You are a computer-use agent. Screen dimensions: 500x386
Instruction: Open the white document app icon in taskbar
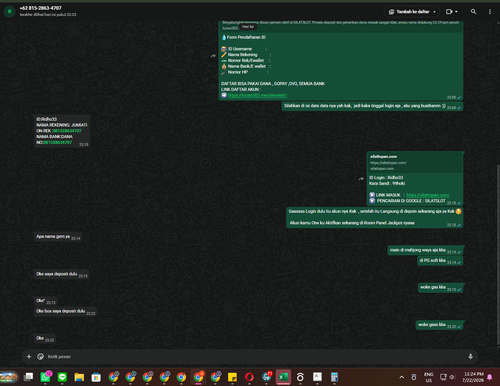pyautogui.click(x=317, y=377)
